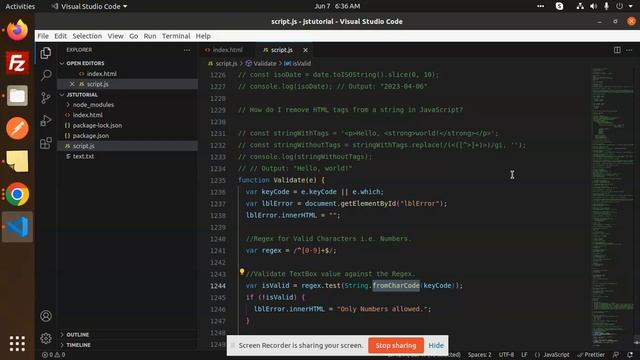The width and height of the screenshot is (640, 360).
Task: Open the Source Control view
Action: [46, 98]
